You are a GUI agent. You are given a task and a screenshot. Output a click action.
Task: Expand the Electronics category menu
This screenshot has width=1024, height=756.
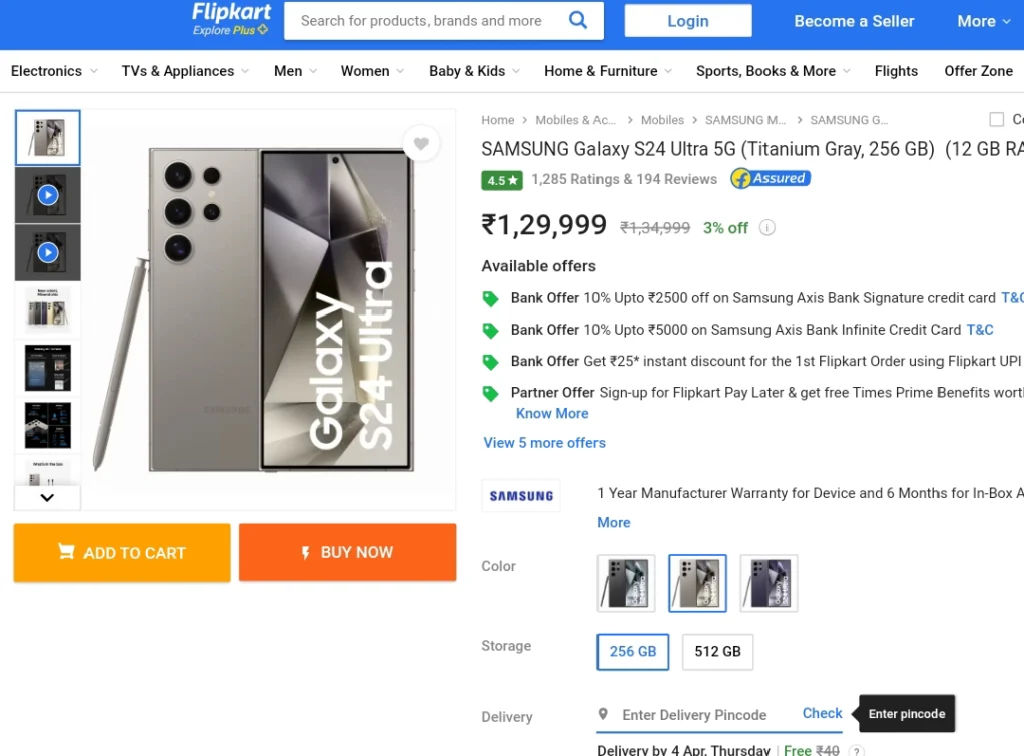point(54,71)
